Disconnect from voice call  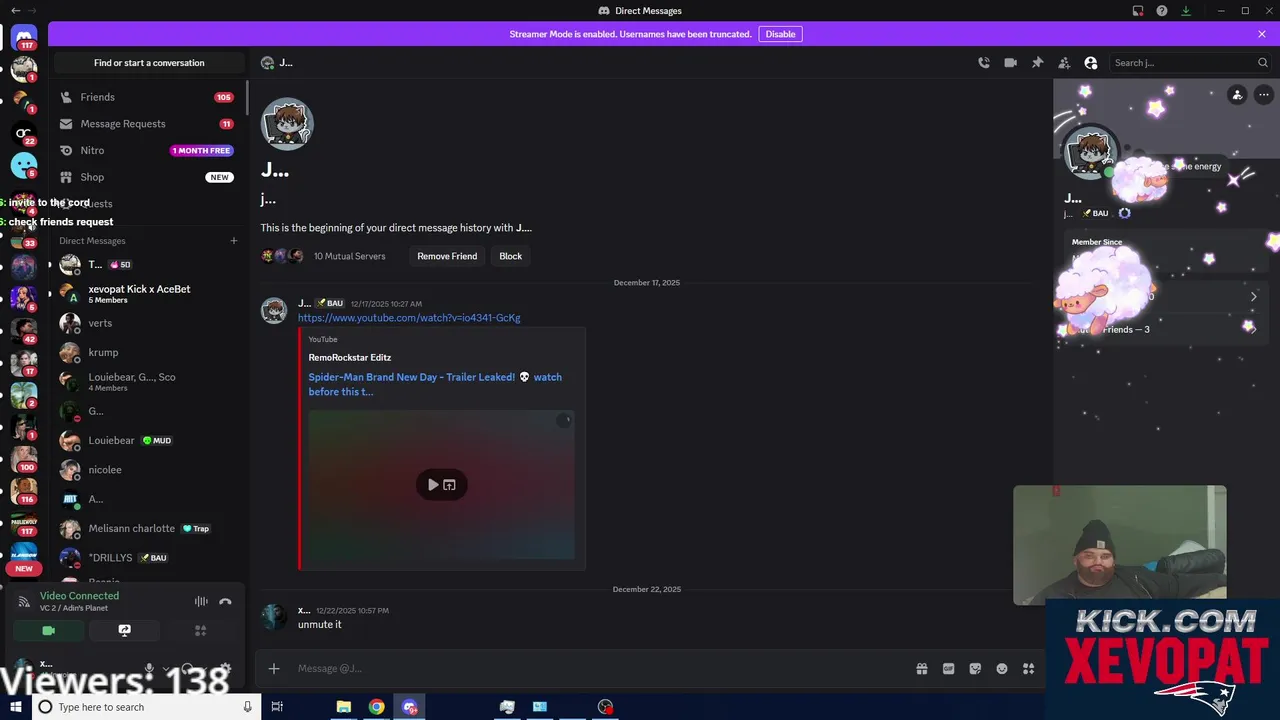(225, 602)
